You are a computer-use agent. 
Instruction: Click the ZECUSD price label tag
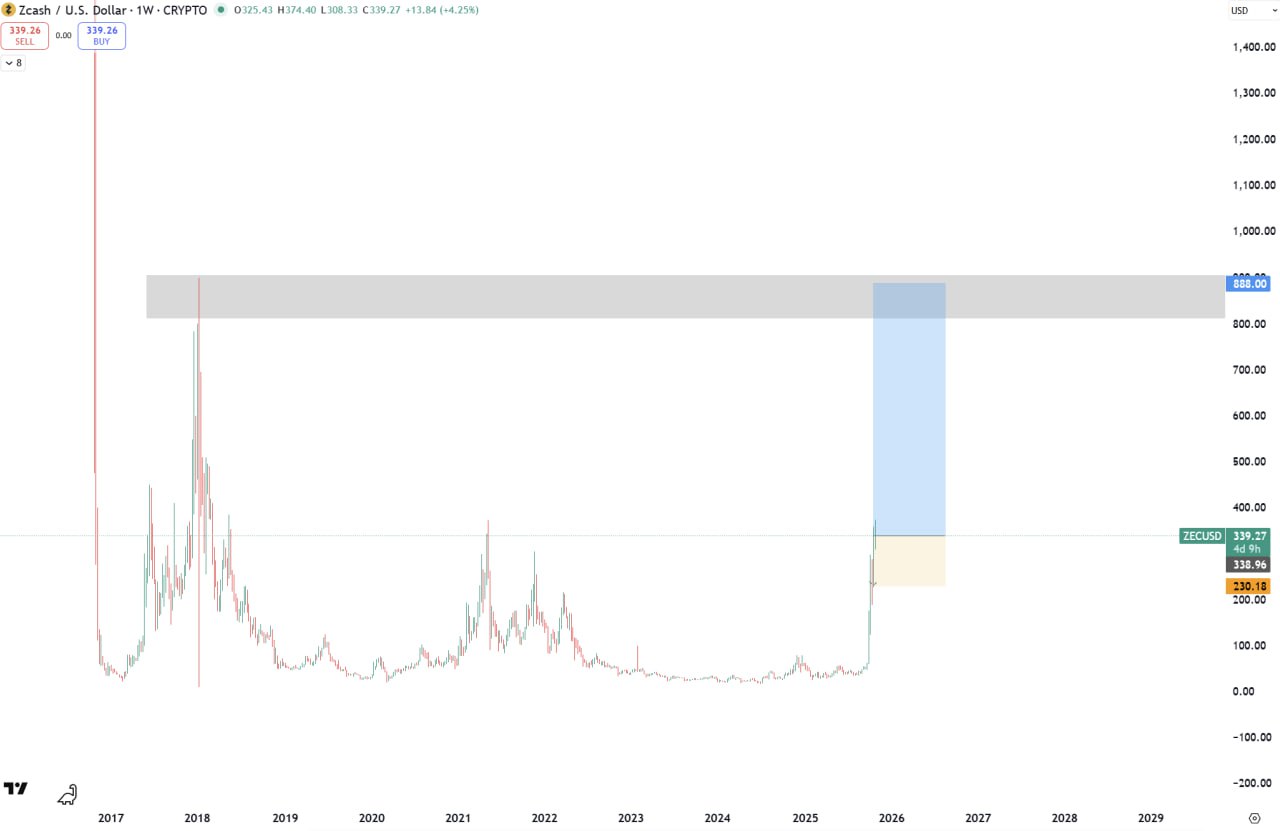pos(1201,536)
